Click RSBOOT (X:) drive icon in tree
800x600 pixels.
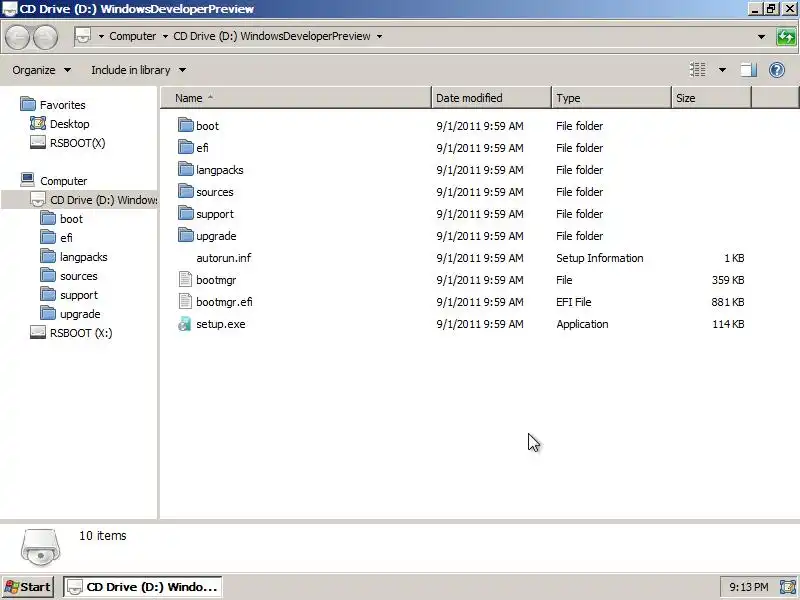[38, 332]
